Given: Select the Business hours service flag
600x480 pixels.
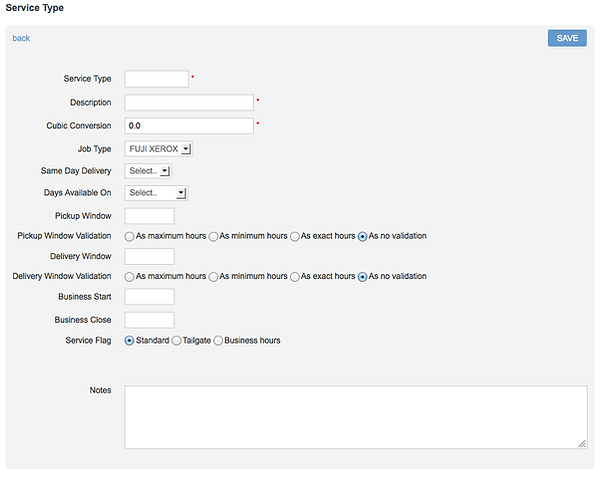Looking at the screenshot, I should [x=218, y=341].
